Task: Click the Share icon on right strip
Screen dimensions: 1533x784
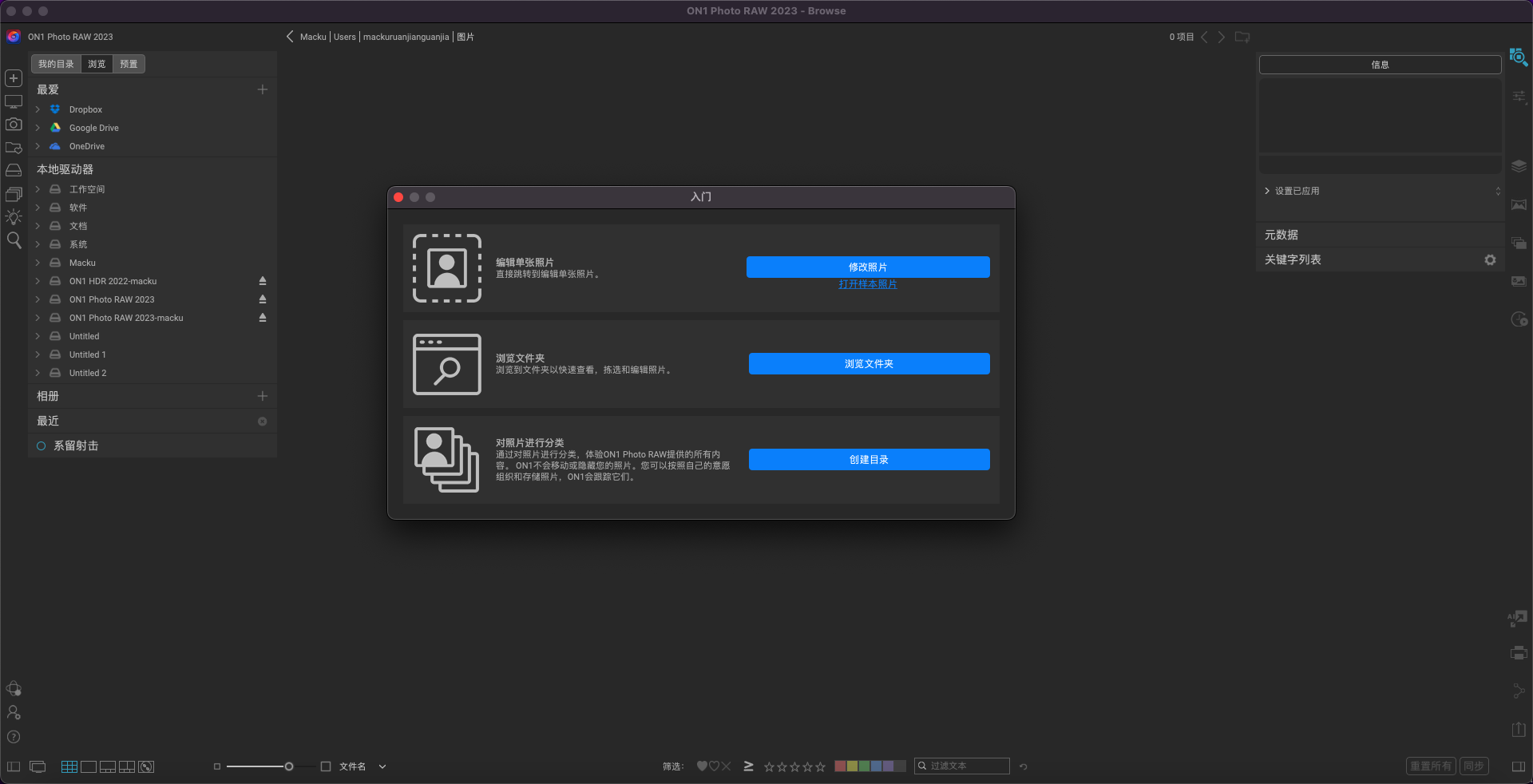Action: click(1519, 691)
